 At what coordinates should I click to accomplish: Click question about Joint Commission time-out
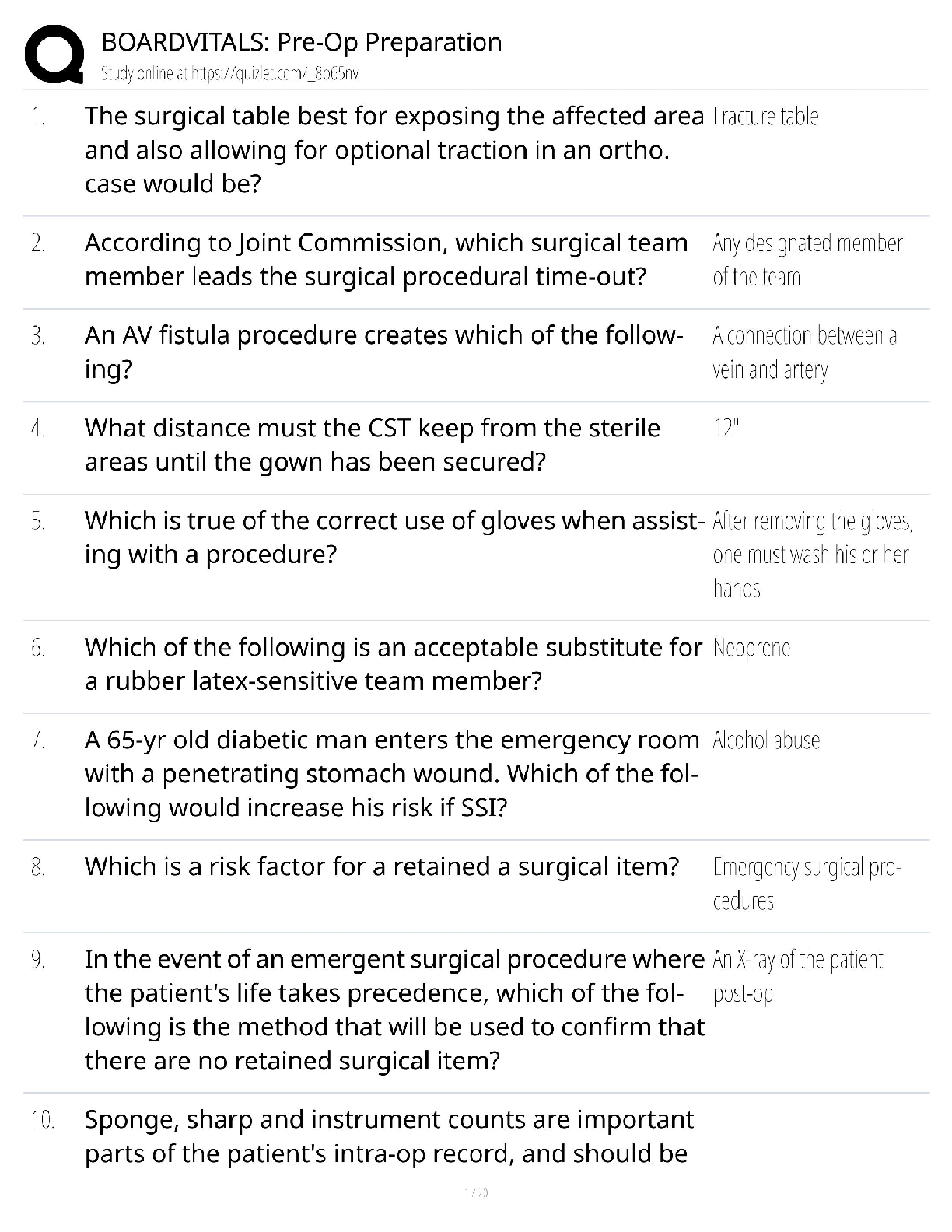(386, 260)
